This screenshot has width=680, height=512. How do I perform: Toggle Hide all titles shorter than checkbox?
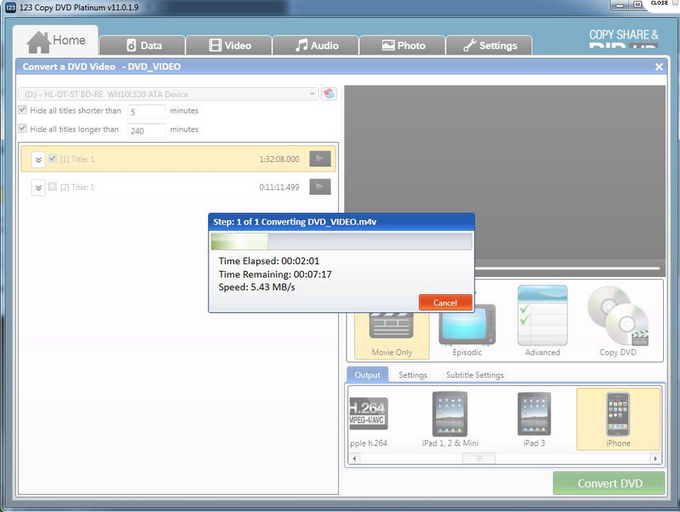coord(23,110)
